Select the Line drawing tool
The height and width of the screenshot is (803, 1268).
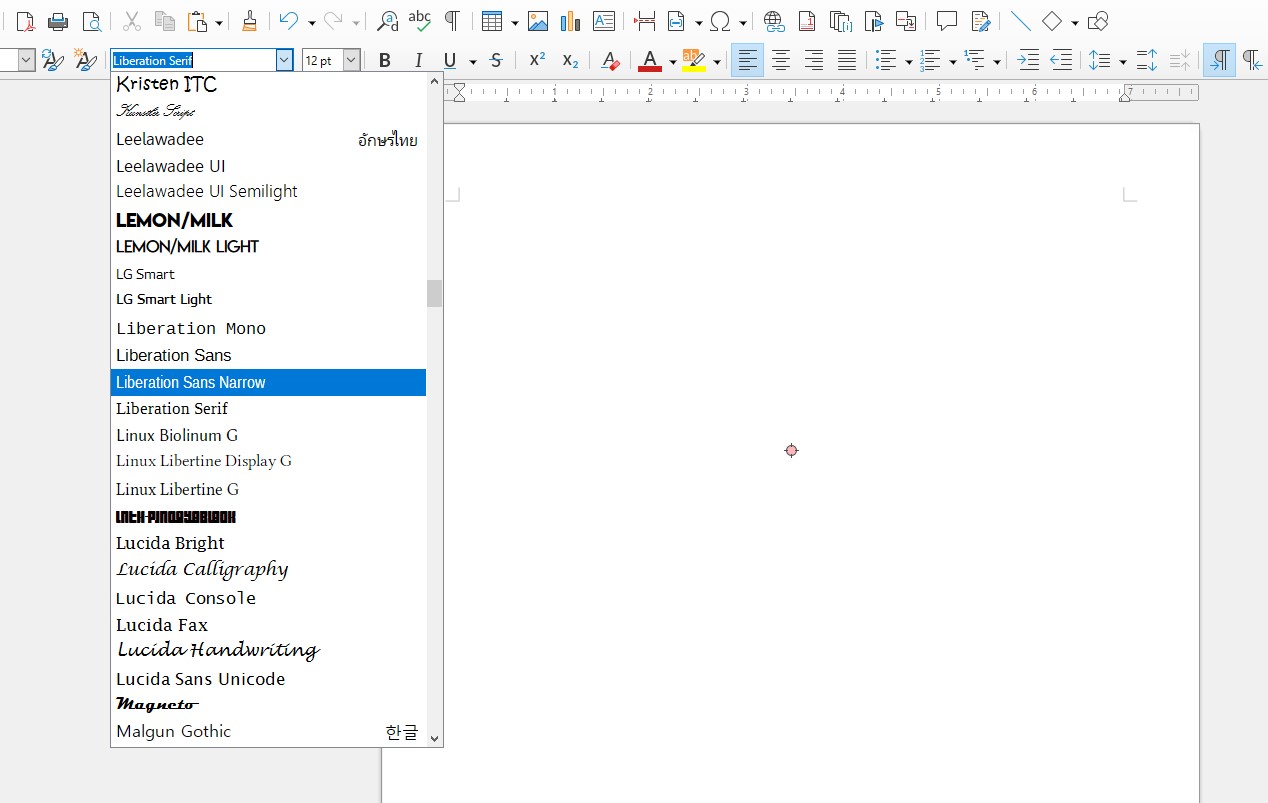click(1020, 21)
